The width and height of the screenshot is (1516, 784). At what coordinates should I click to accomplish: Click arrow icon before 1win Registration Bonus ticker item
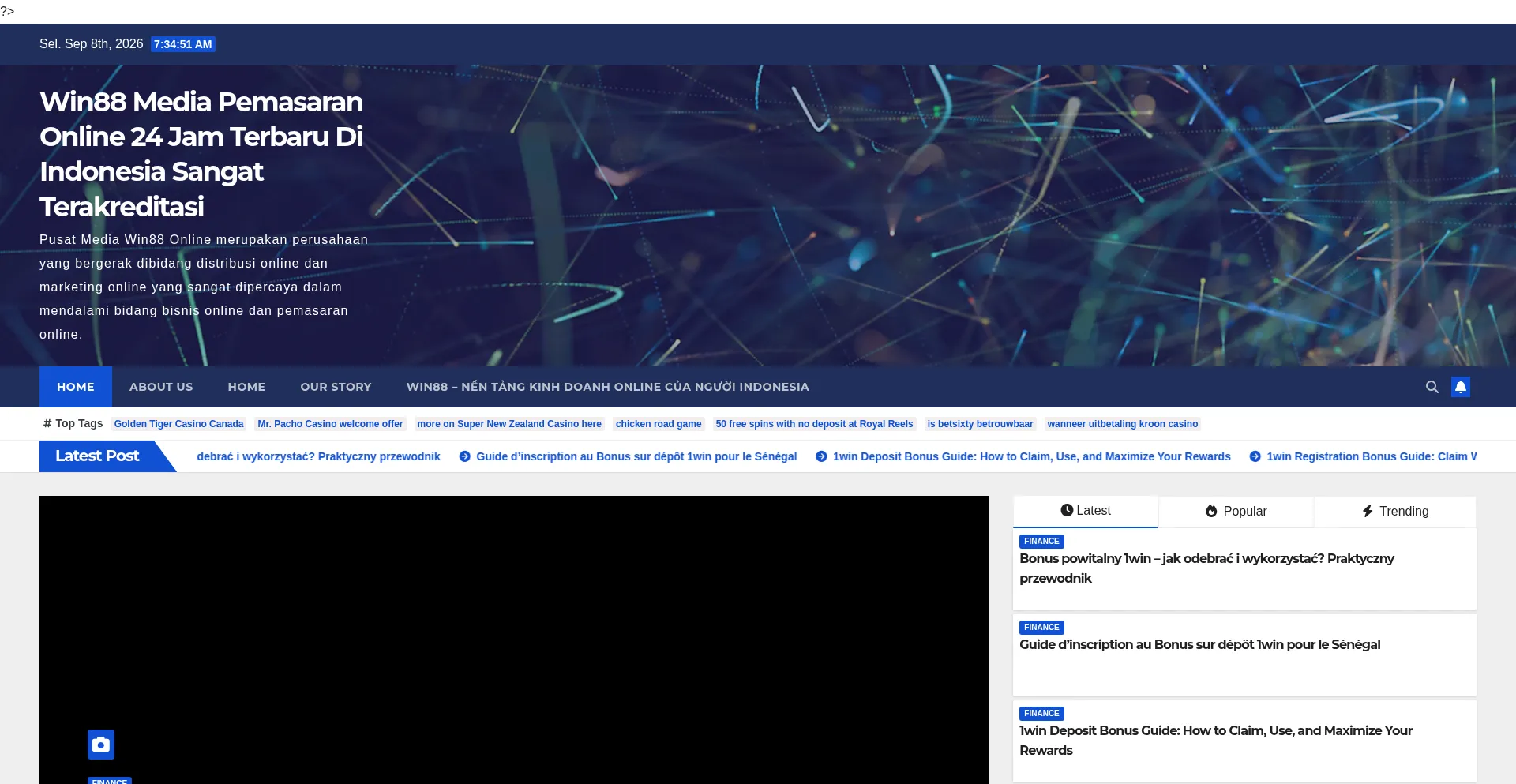point(1255,456)
